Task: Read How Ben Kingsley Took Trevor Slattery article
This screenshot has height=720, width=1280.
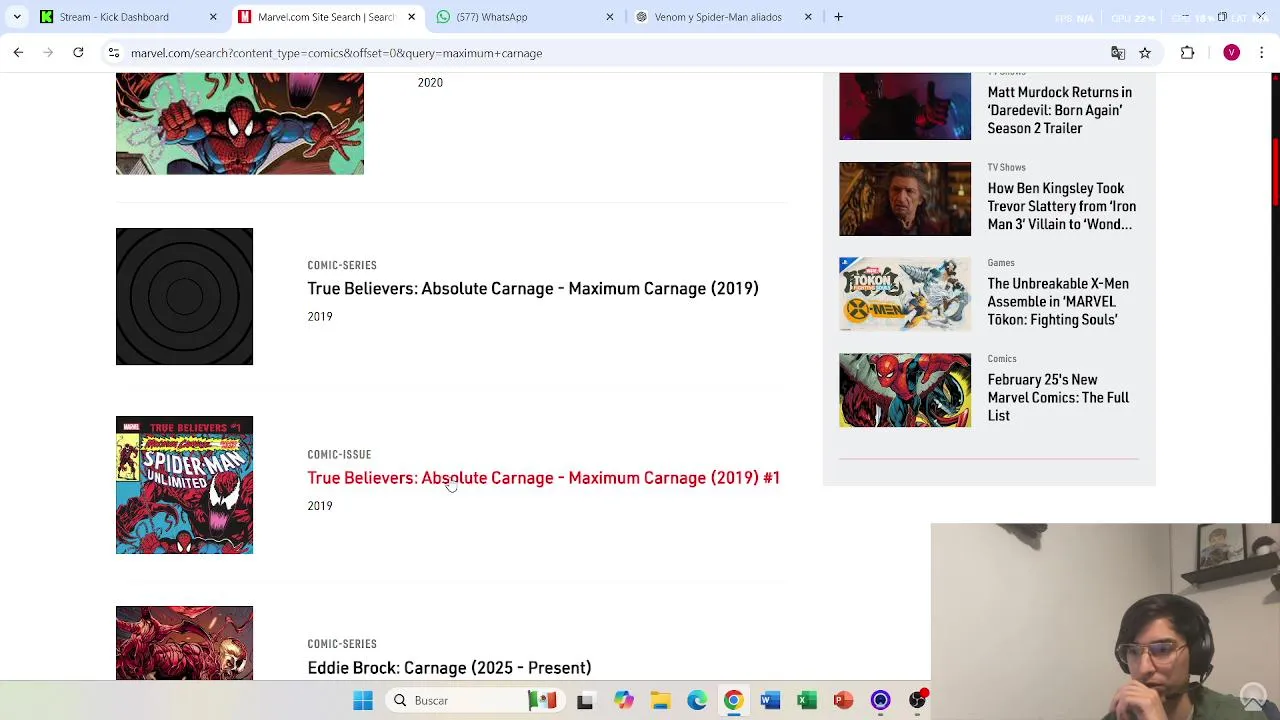Action: (x=1061, y=206)
